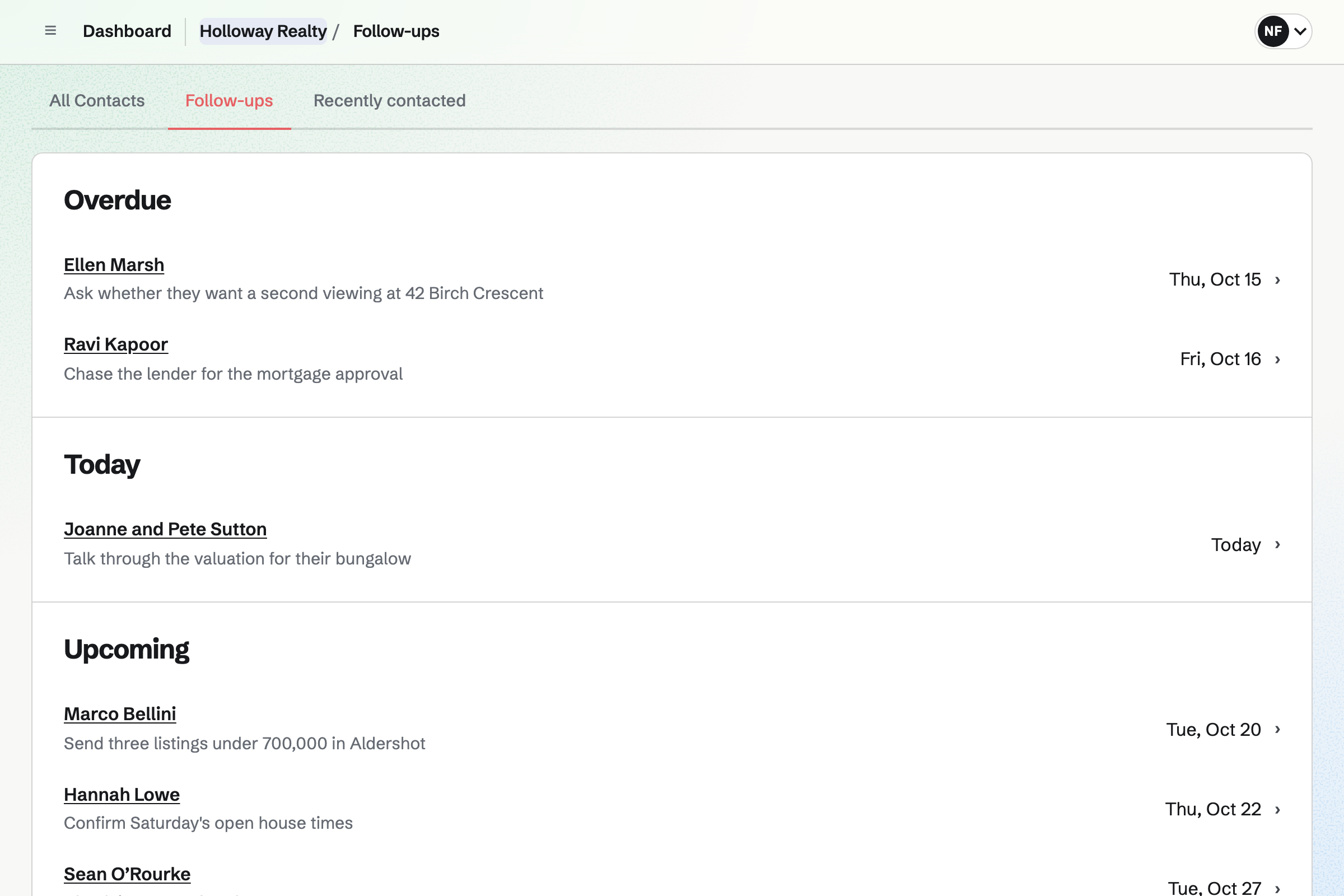Screen dimensions: 1344x896
Task: Expand the Thu, Oct 15 follow-up chevron
Action: pos(1278,280)
